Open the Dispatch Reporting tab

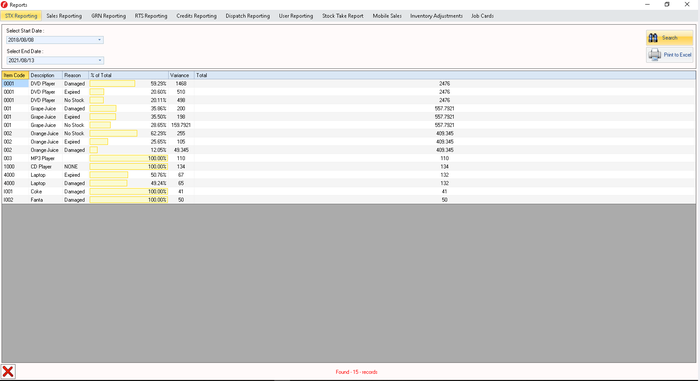tap(248, 16)
